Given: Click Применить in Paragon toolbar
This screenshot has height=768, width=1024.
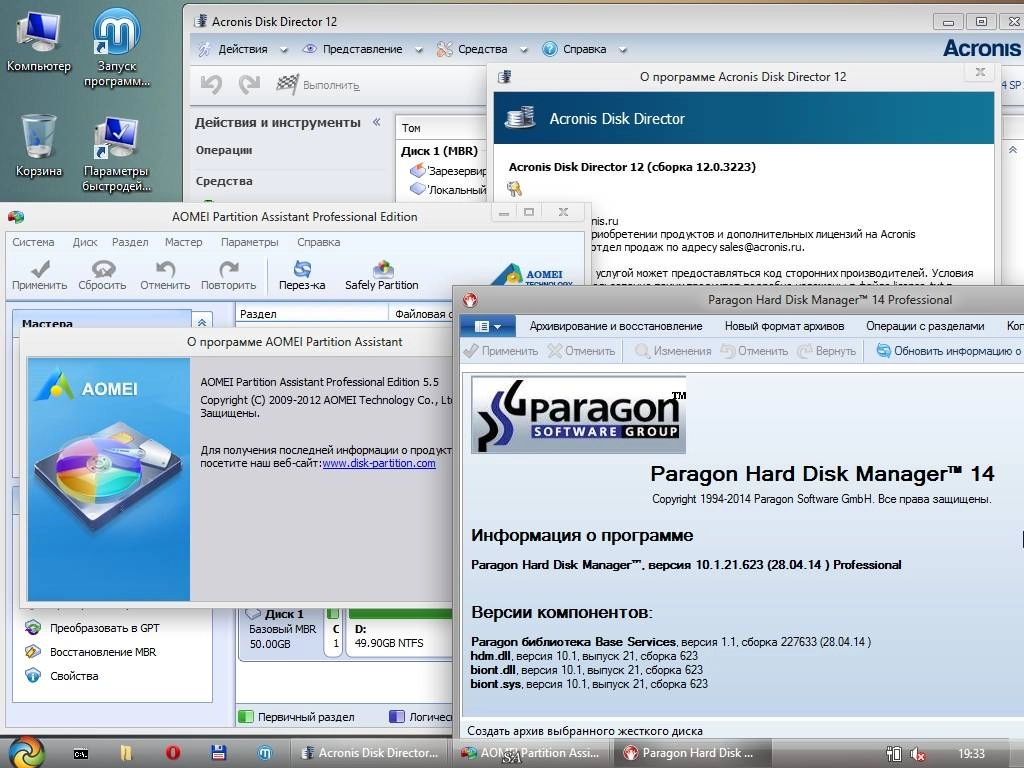Looking at the screenshot, I should pos(501,351).
